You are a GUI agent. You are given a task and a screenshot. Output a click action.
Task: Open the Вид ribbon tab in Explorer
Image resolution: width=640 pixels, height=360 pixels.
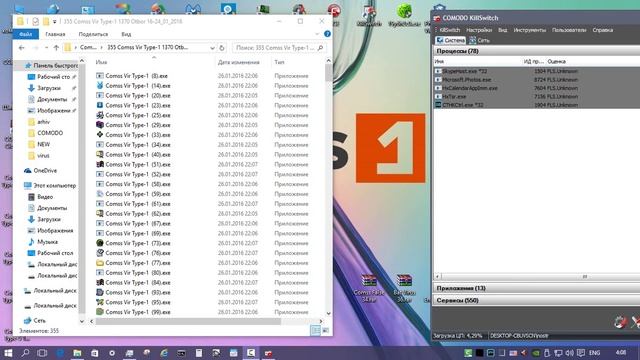(126, 34)
